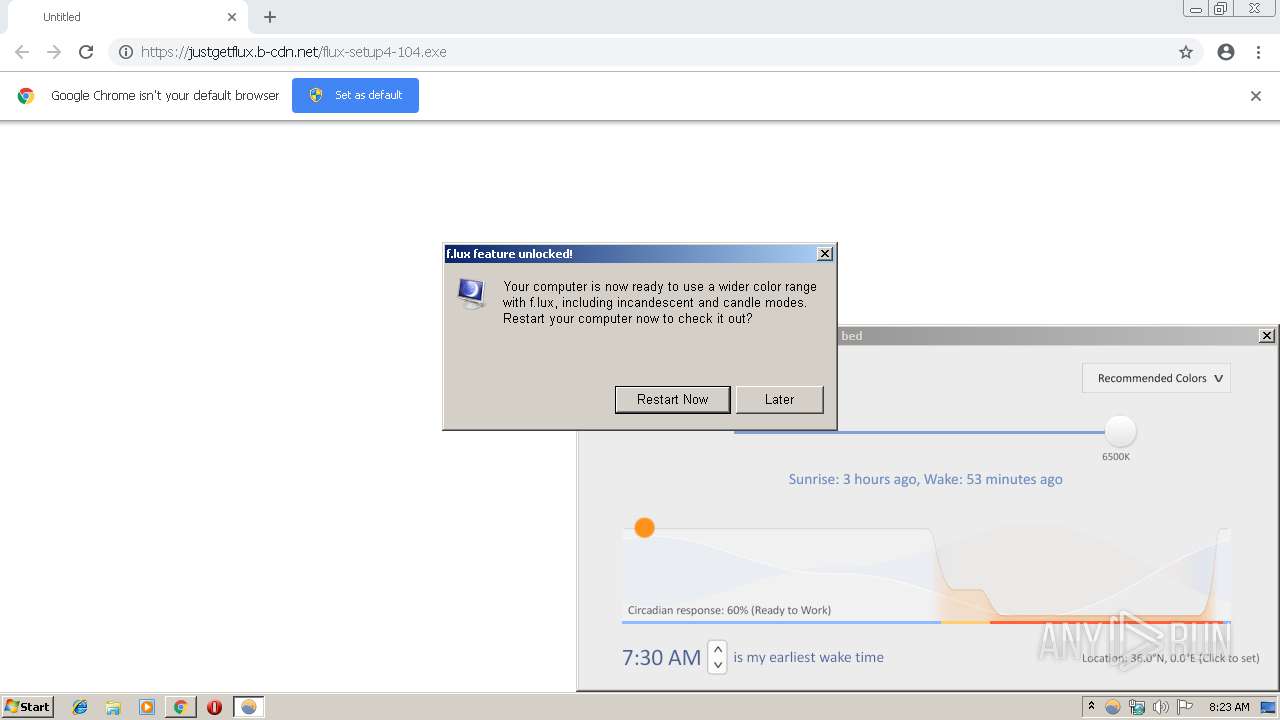Open Windows Explorer folder from taskbar
The height and width of the screenshot is (720, 1280).
[113, 707]
